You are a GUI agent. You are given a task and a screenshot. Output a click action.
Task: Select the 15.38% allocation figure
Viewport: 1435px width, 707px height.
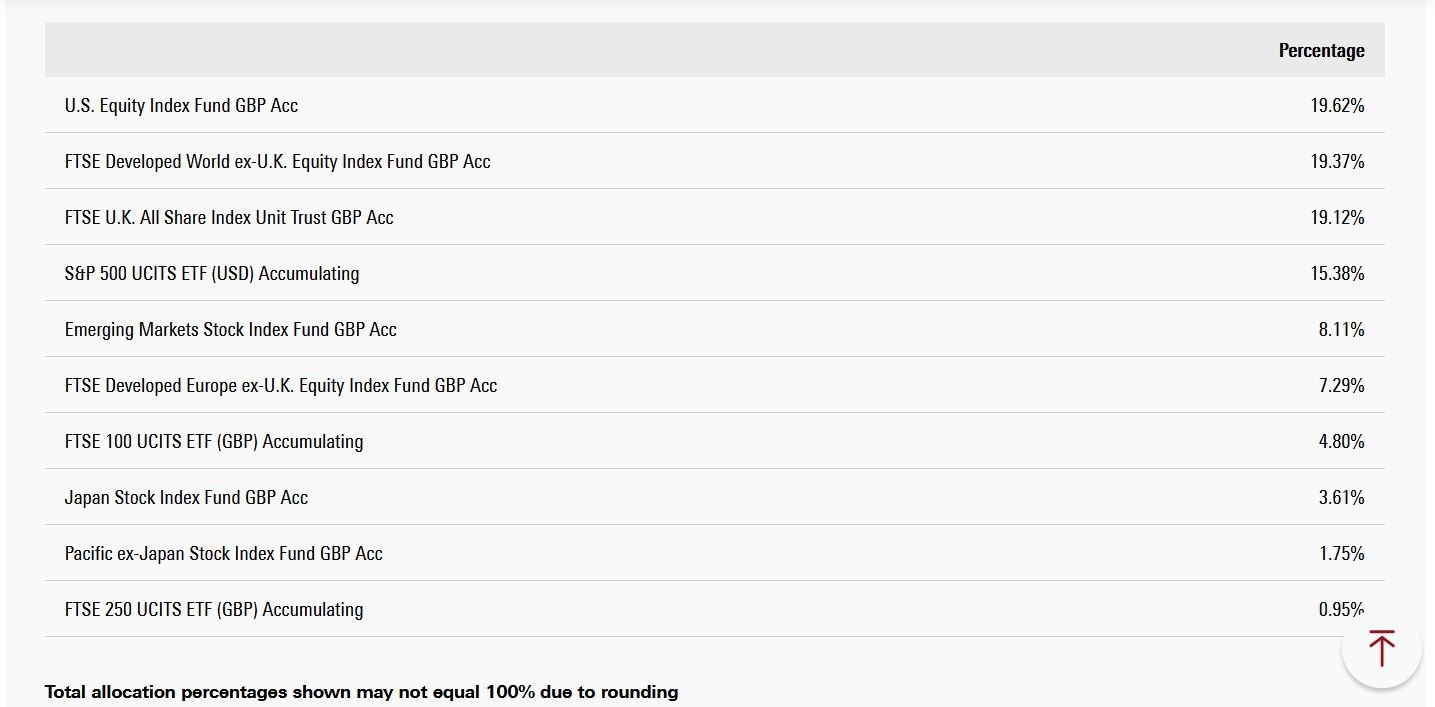(x=1337, y=273)
